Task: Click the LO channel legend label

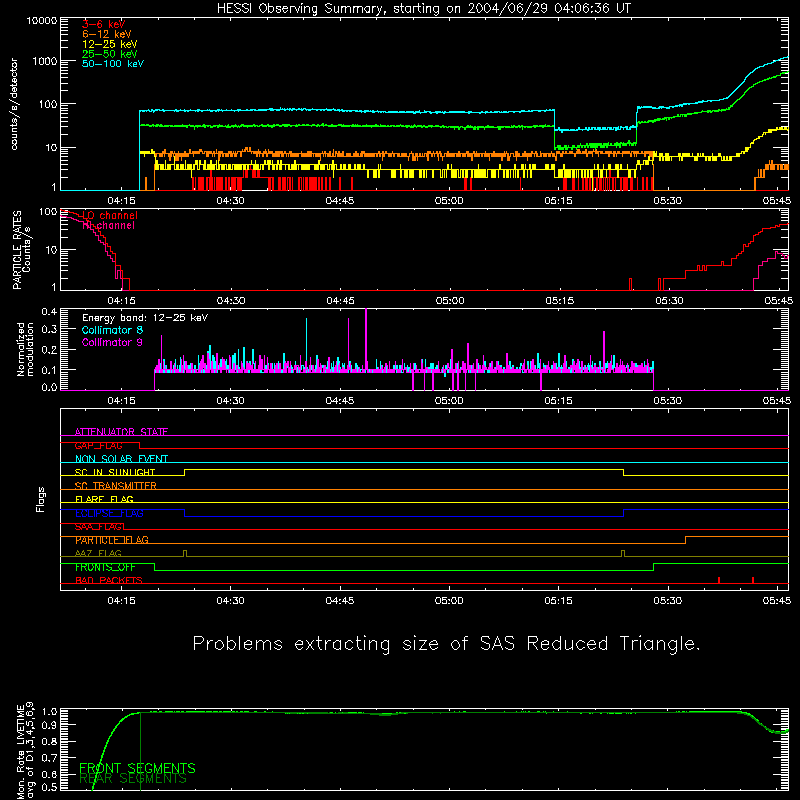Action: [110, 215]
